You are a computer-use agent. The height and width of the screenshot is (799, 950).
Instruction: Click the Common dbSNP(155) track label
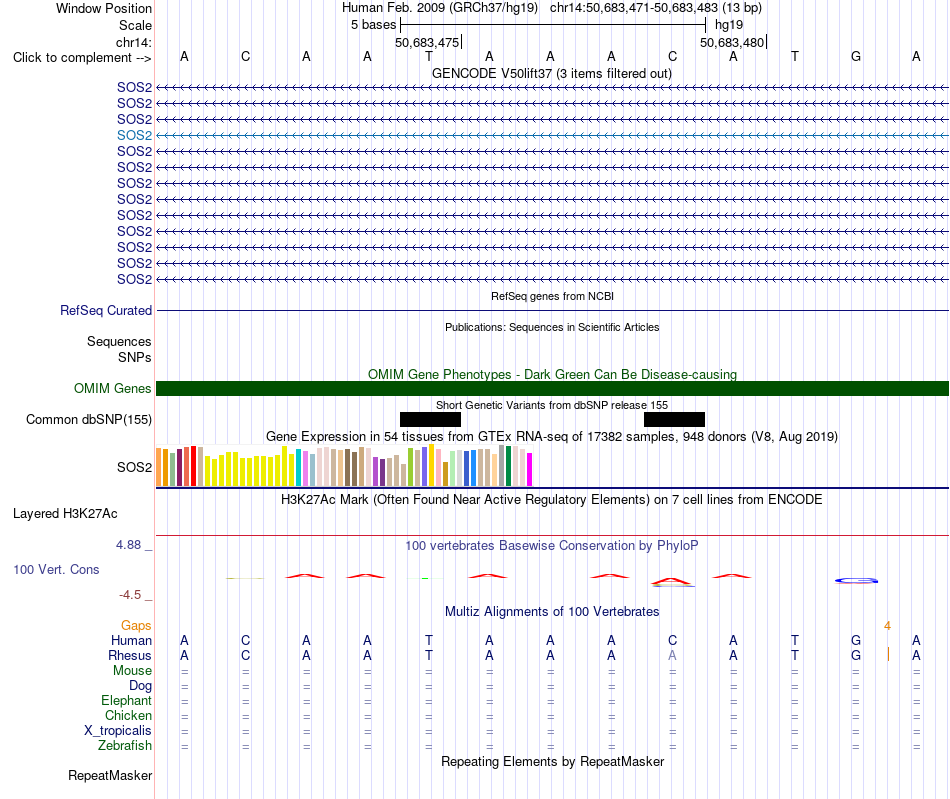(x=89, y=419)
